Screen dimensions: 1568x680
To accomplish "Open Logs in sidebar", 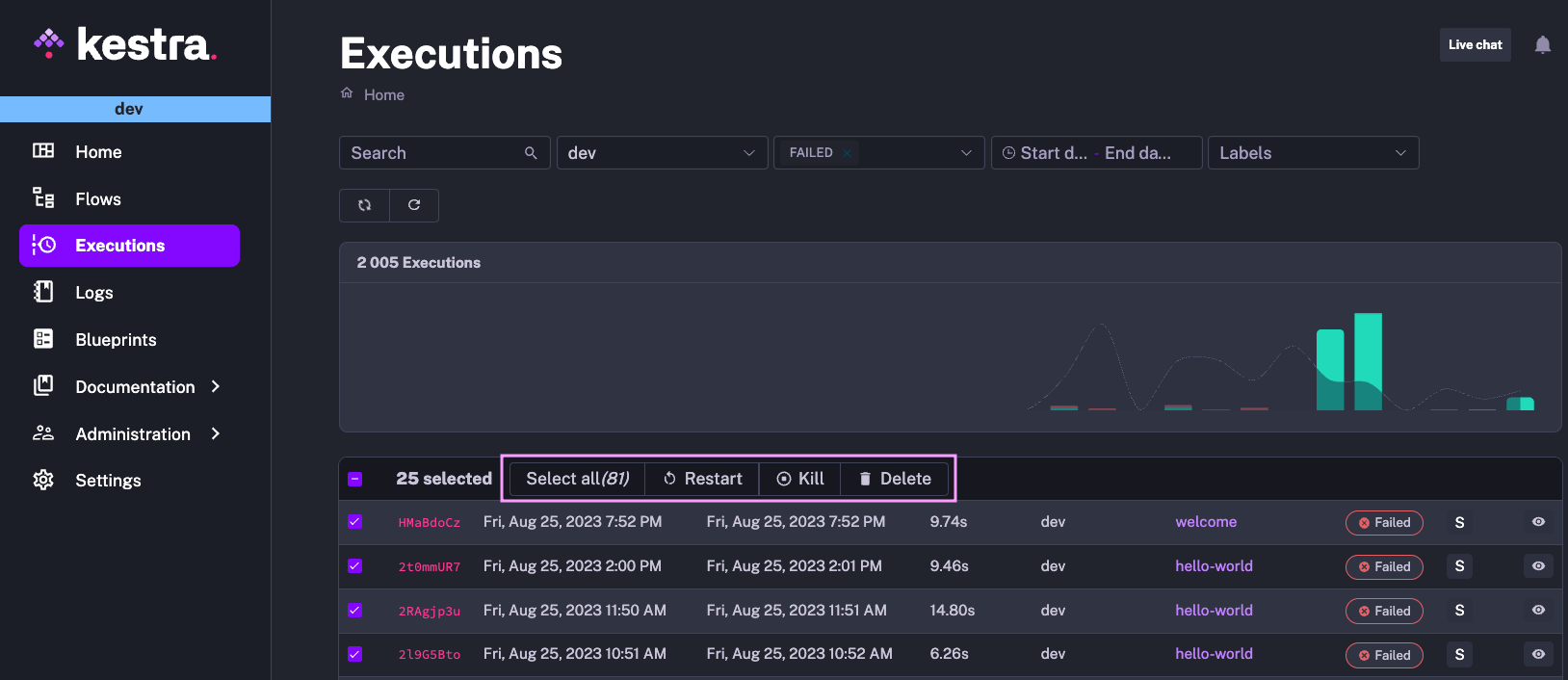I will (129, 292).
